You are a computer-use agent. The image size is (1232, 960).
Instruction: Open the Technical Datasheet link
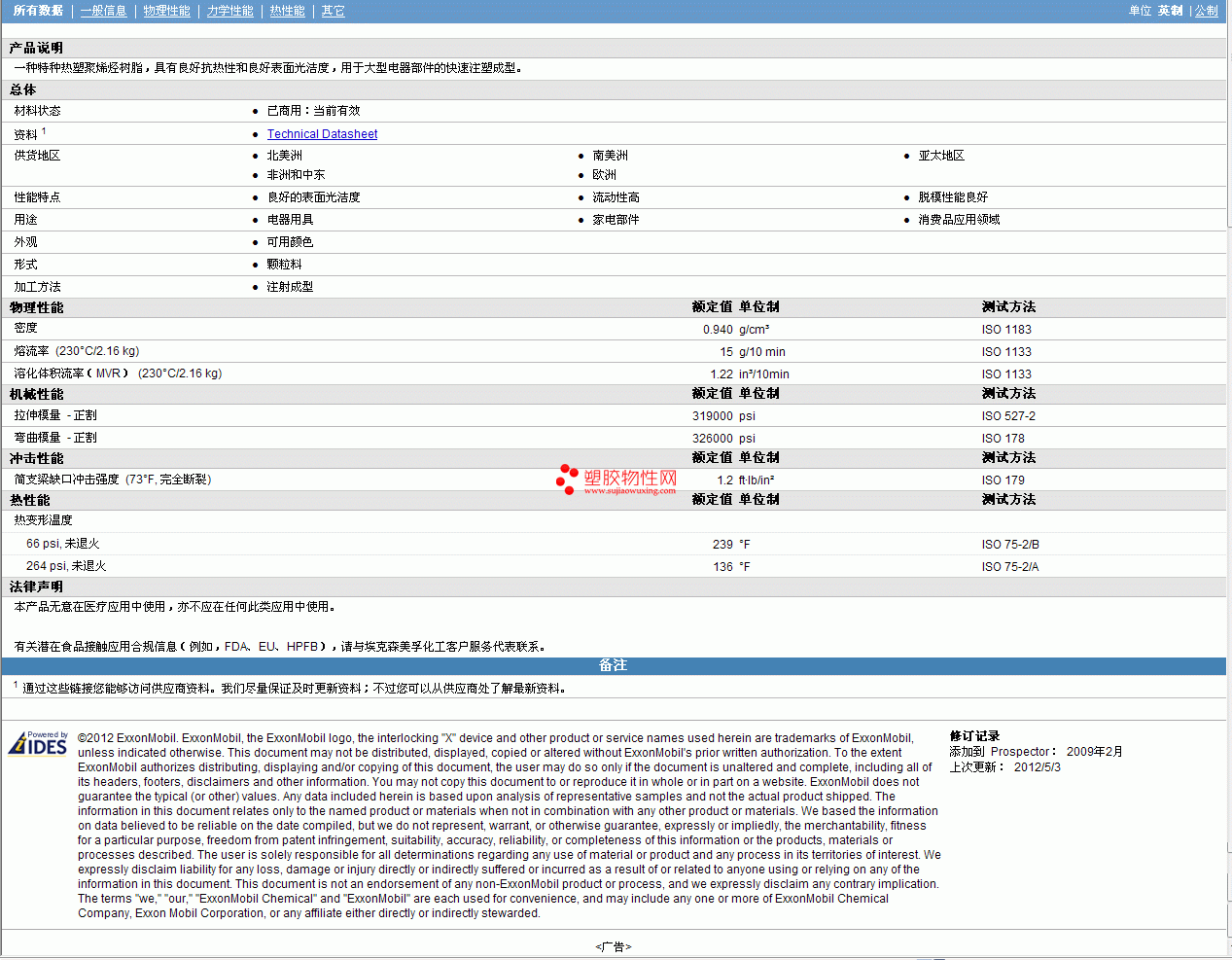point(322,134)
